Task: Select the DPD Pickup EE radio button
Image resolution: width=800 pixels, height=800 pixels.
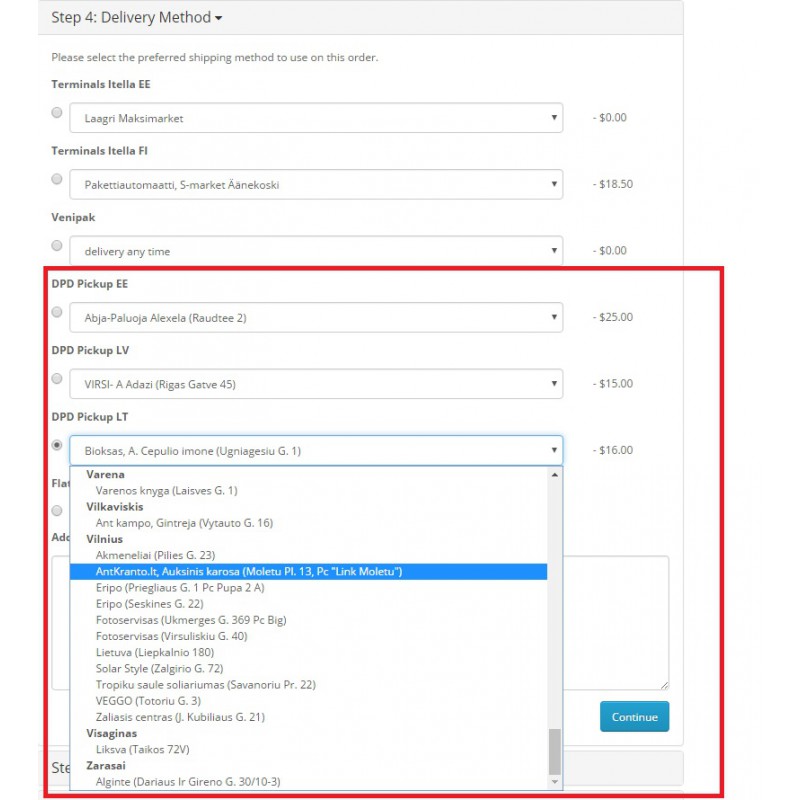Action: [57, 312]
